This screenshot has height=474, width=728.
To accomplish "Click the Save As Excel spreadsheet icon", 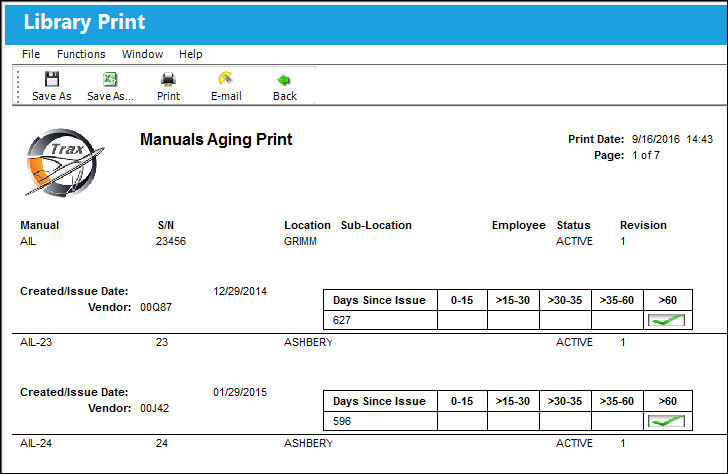I will (x=110, y=79).
